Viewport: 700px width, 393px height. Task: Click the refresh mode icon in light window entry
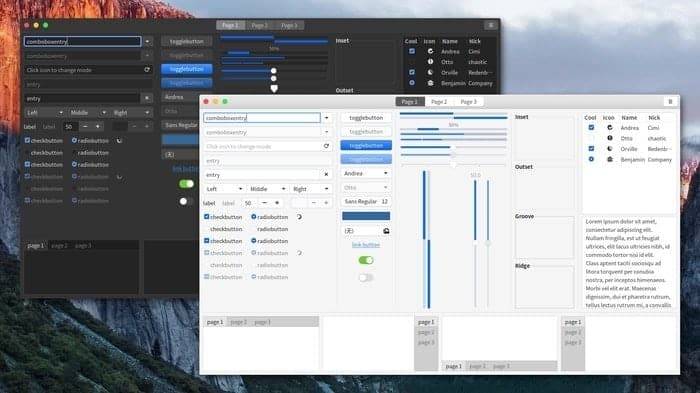coord(326,146)
